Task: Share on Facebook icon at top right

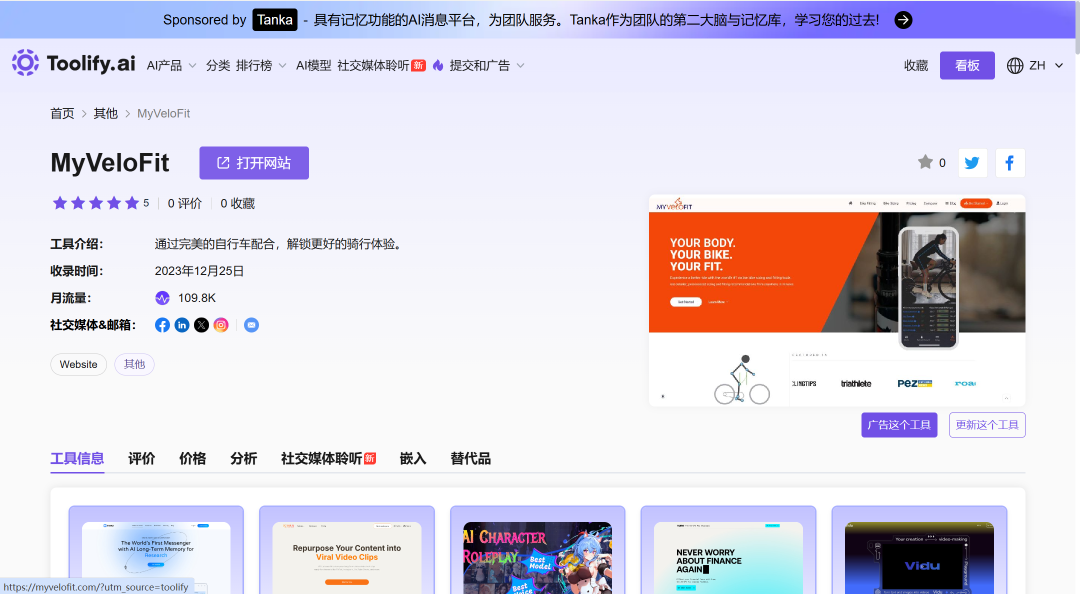Action: coord(1010,163)
